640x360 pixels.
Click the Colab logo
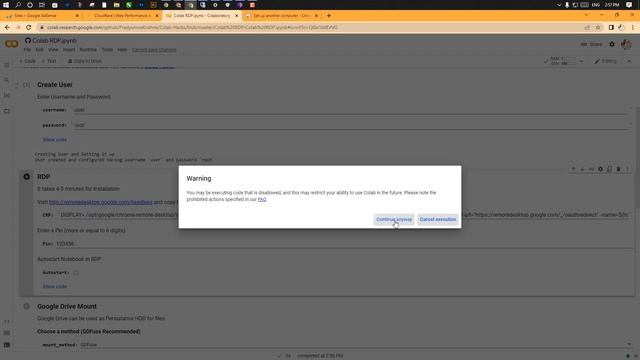[11, 44]
